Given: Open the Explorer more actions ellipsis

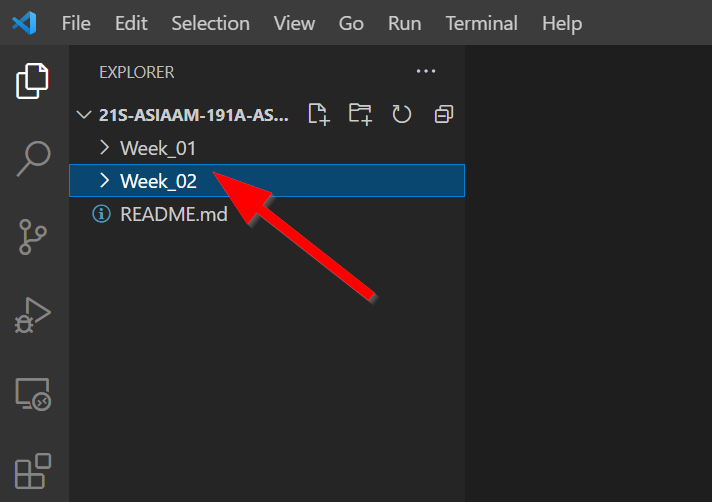Looking at the screenshot, I should (x=426, y=71).
